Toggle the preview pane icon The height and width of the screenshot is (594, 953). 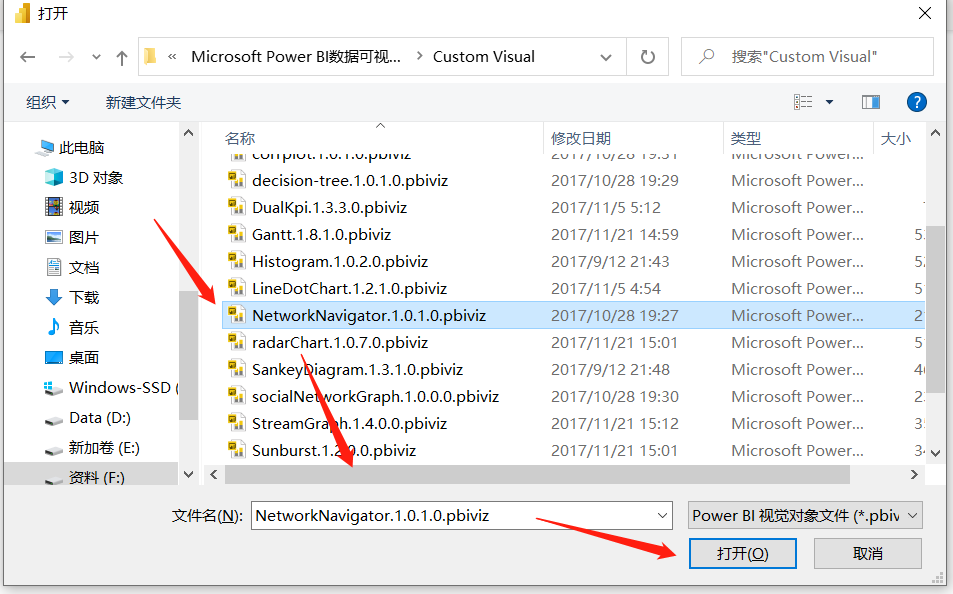871,102
